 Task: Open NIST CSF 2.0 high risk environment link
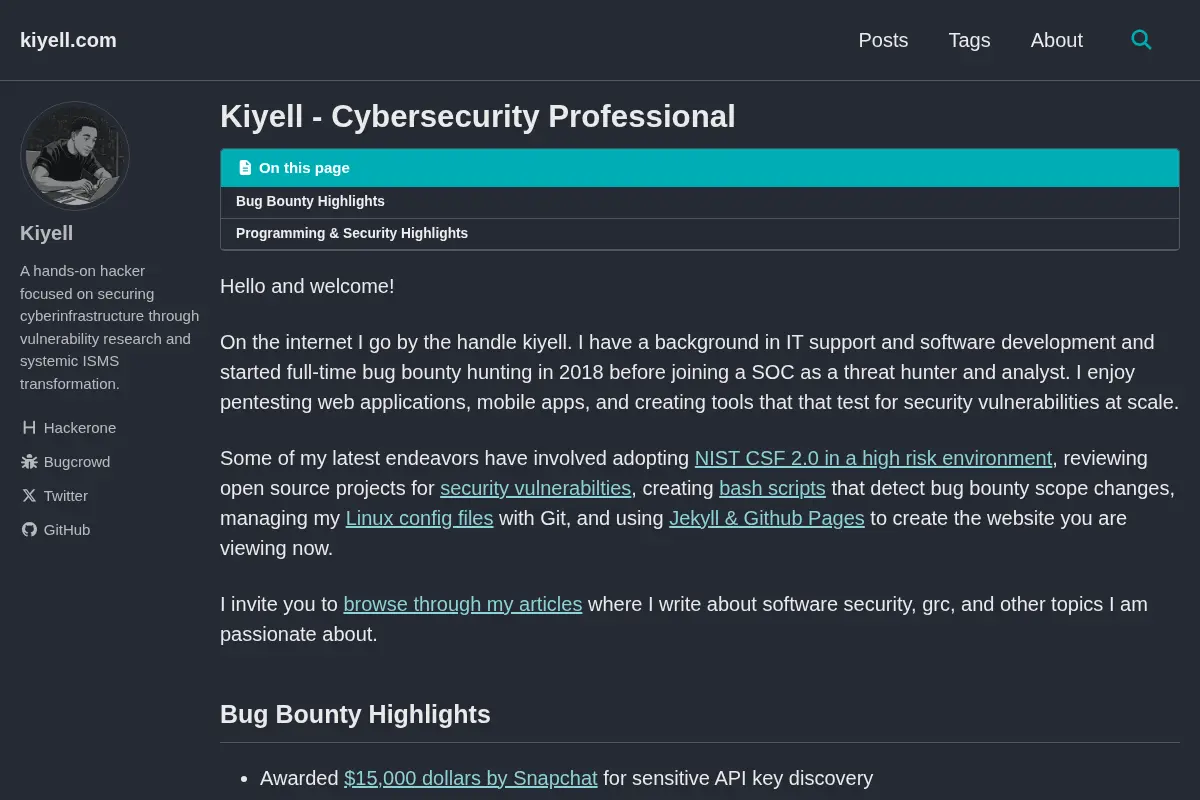point(873,458)
